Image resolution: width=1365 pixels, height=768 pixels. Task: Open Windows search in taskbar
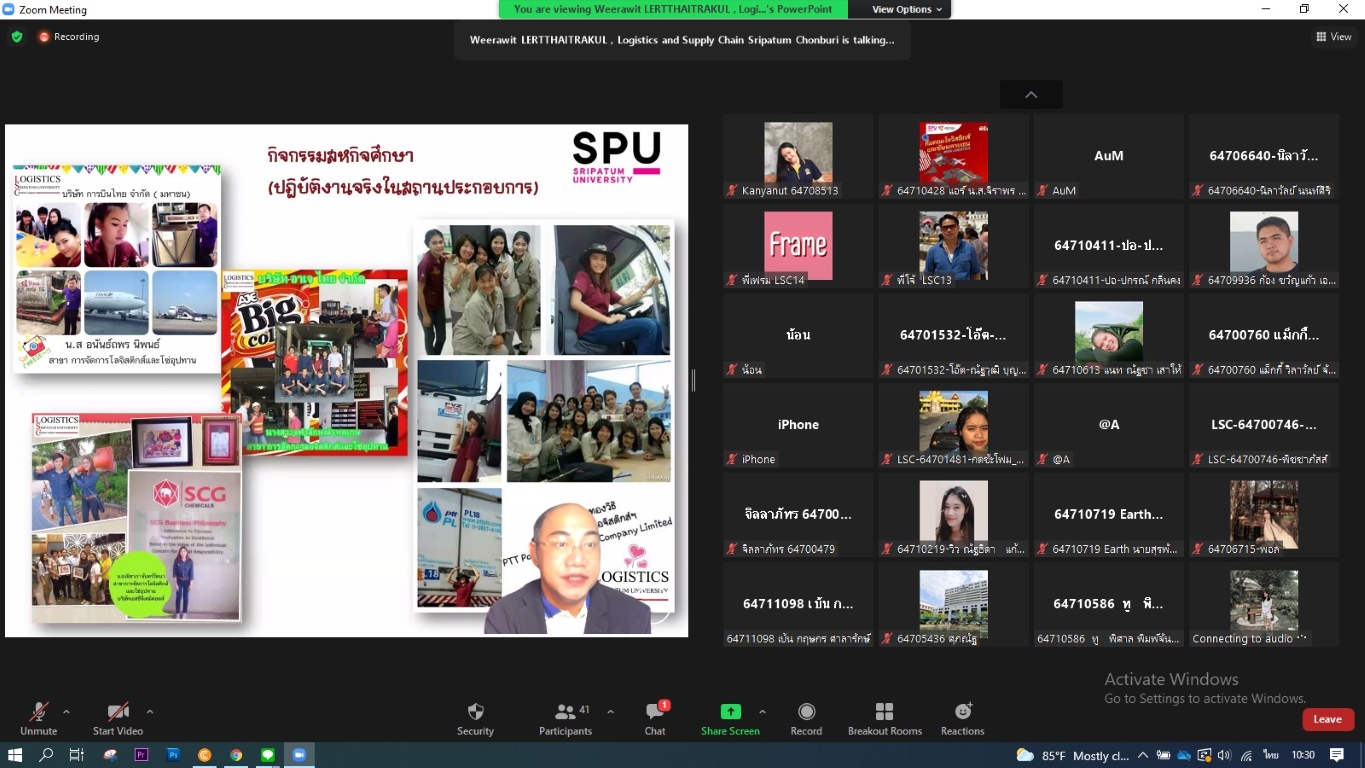46,755
